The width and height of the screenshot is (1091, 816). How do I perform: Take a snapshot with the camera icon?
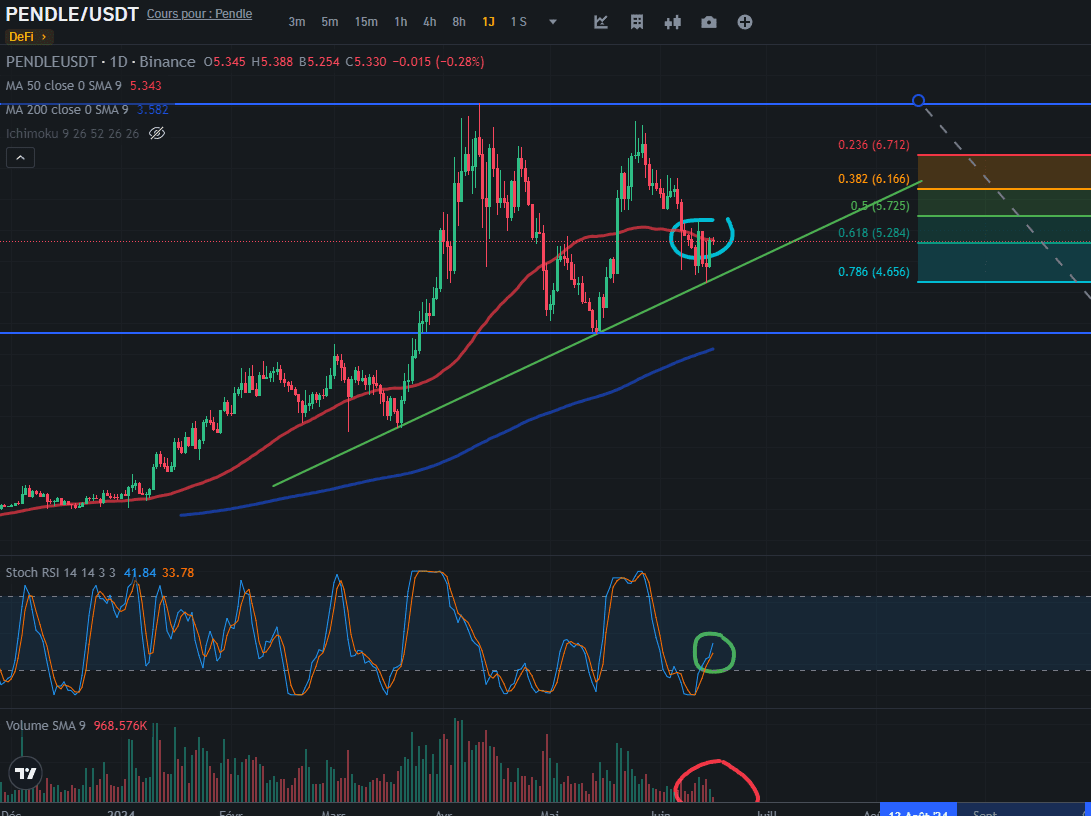click(708, 22)
